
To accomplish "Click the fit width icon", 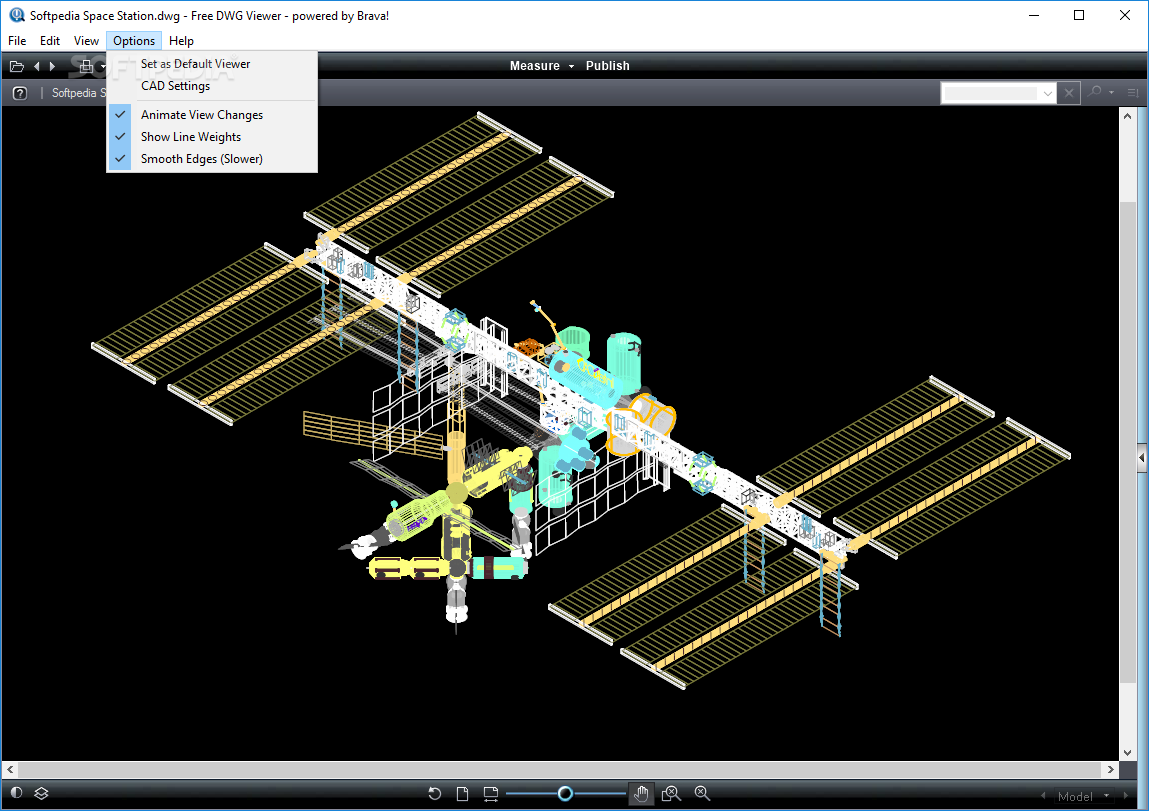I will pyautogui.click(x=491, y=793).
